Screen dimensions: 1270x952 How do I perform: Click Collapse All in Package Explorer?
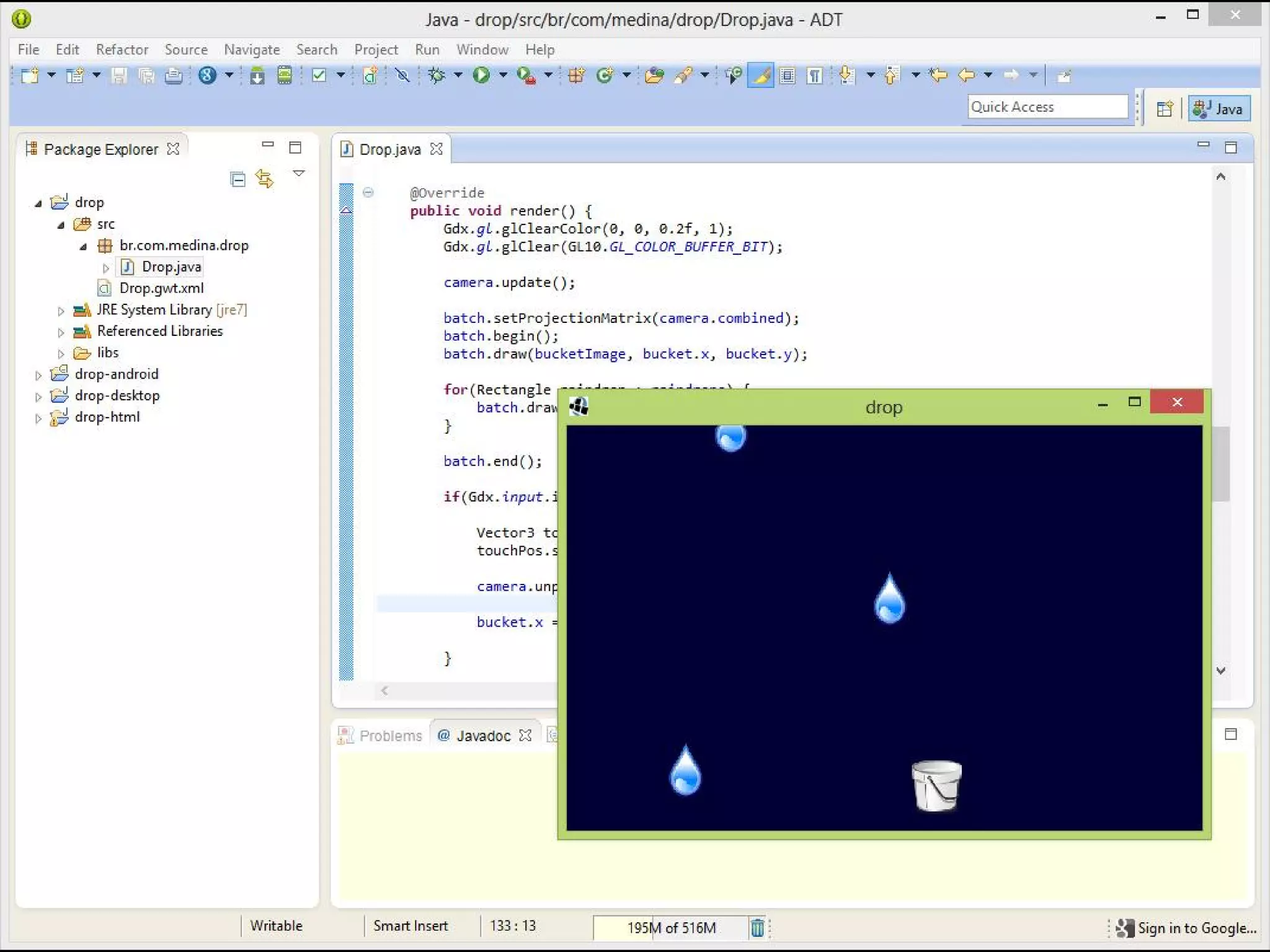238,179
